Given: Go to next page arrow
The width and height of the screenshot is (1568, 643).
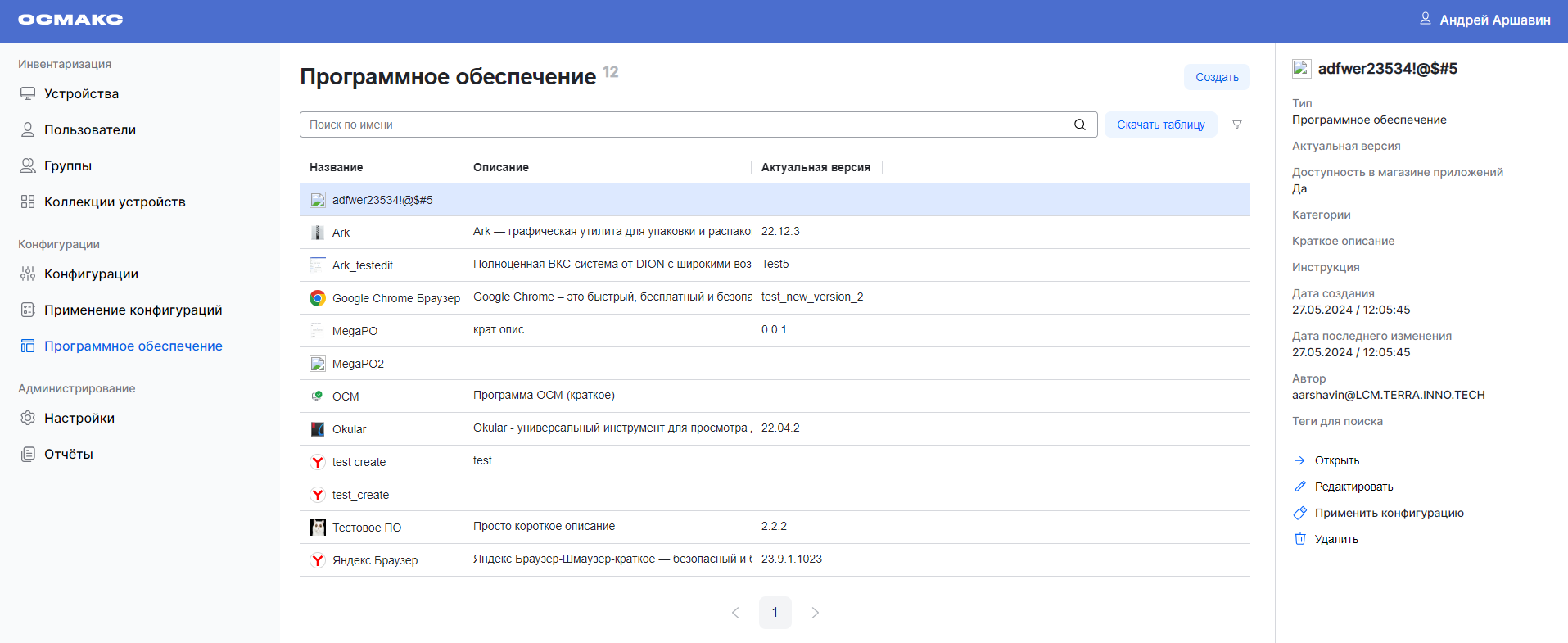Looking at the screenshot, I should (x=815, y=613).
